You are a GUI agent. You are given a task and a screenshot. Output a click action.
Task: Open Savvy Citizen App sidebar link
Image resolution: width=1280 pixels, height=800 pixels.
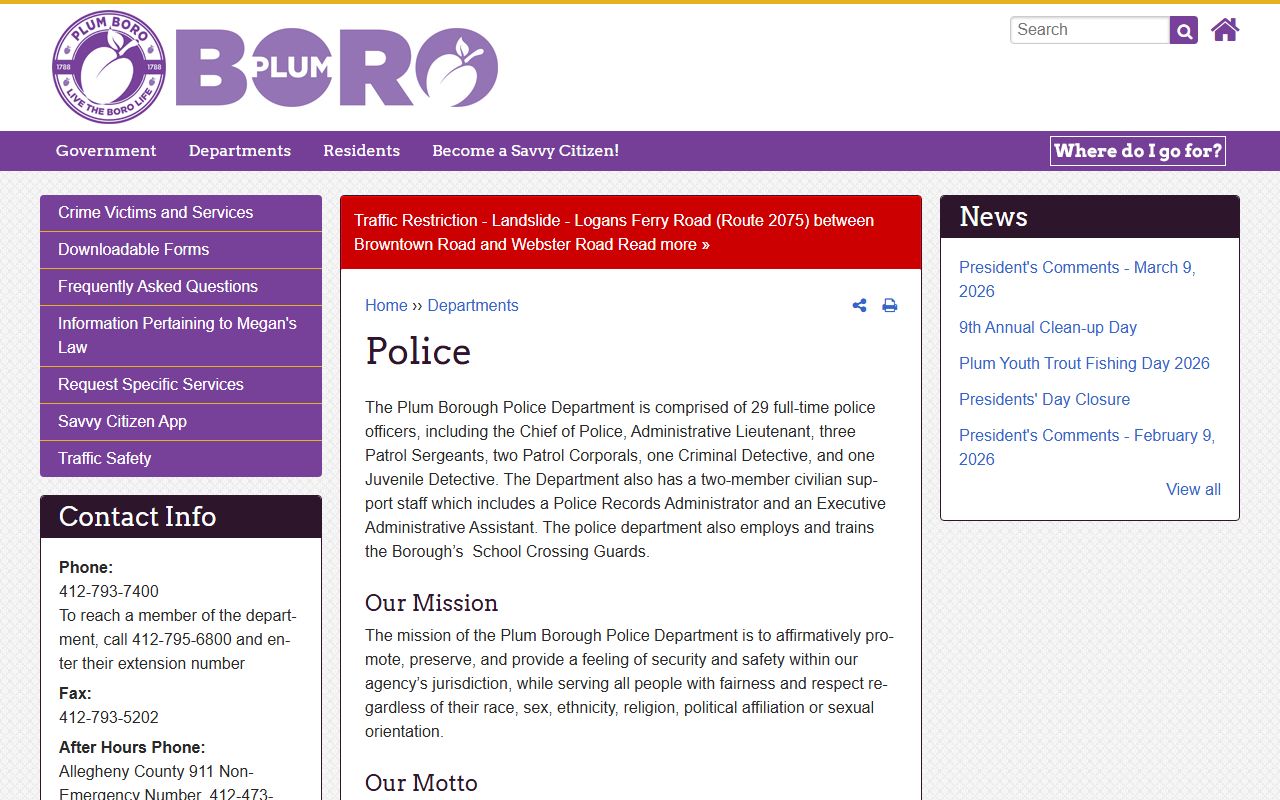coord(181,422)
